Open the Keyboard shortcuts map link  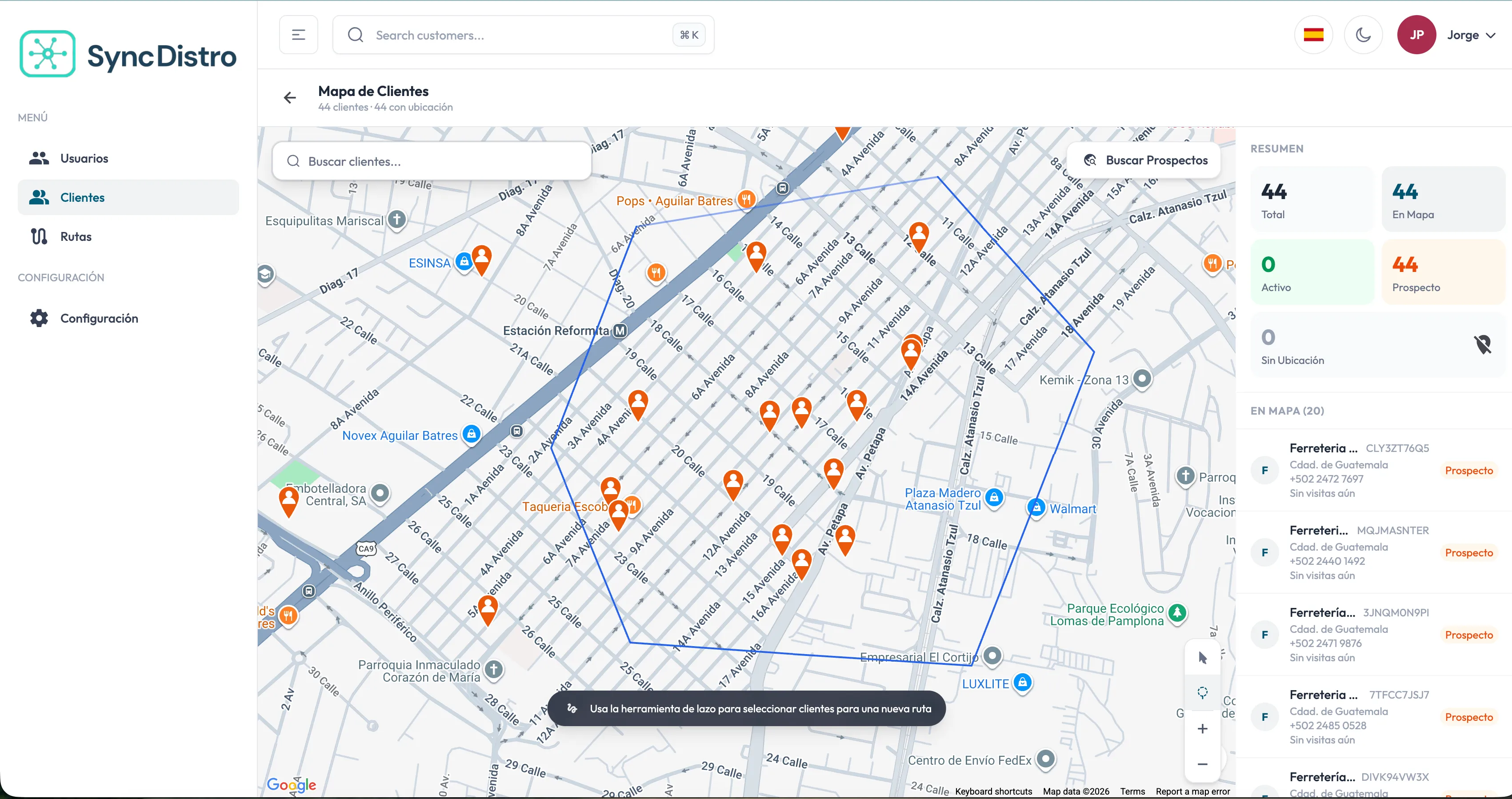point(993,791)
